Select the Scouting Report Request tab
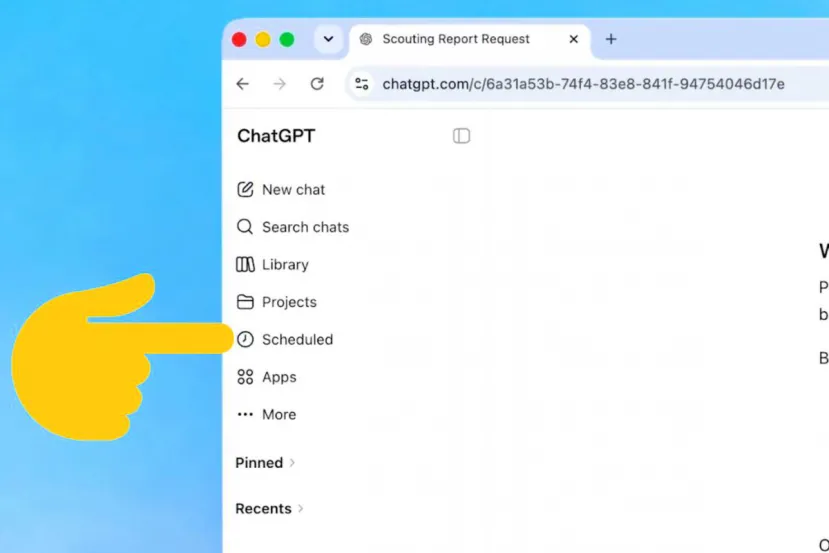 (x=470, y=39)
